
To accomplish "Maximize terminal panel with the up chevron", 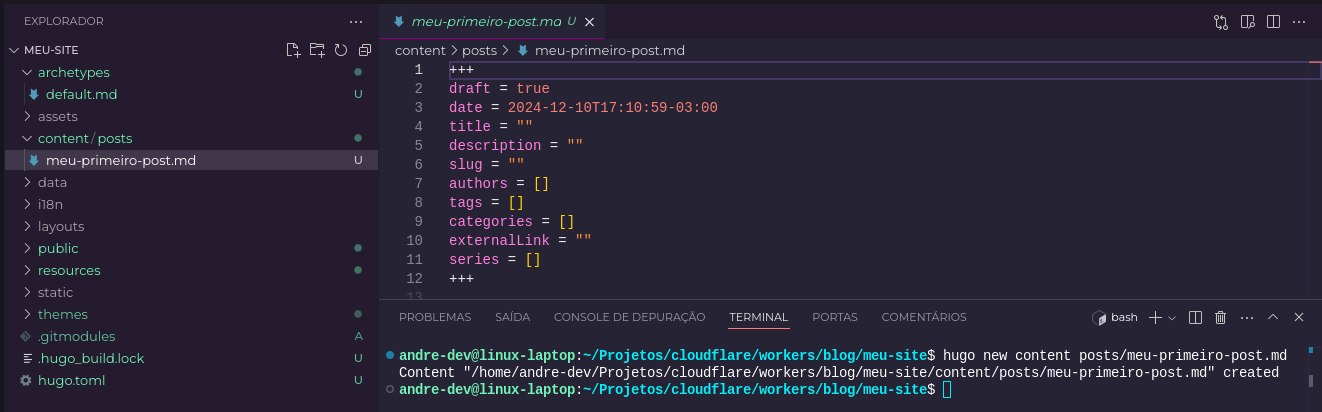I will click(x=1273, y=317).
